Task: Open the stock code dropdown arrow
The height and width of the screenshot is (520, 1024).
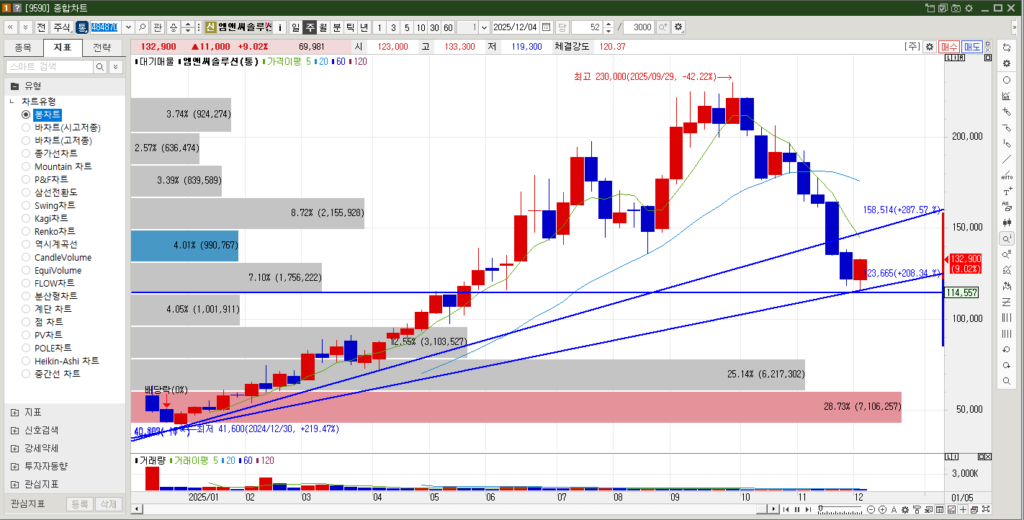Action: [x=127, y=27]
